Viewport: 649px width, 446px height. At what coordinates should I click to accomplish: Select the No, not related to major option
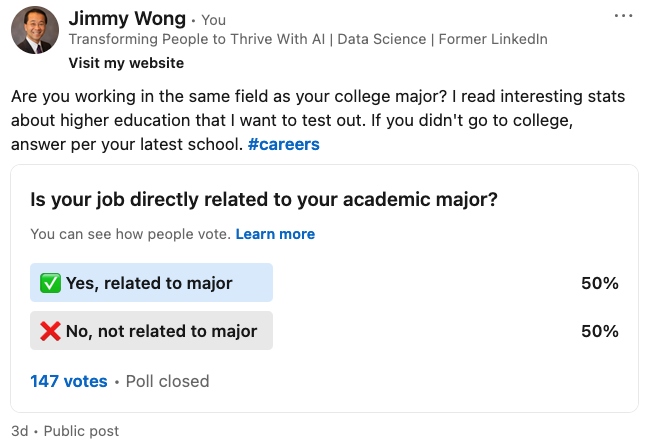[x=151, y=331]
